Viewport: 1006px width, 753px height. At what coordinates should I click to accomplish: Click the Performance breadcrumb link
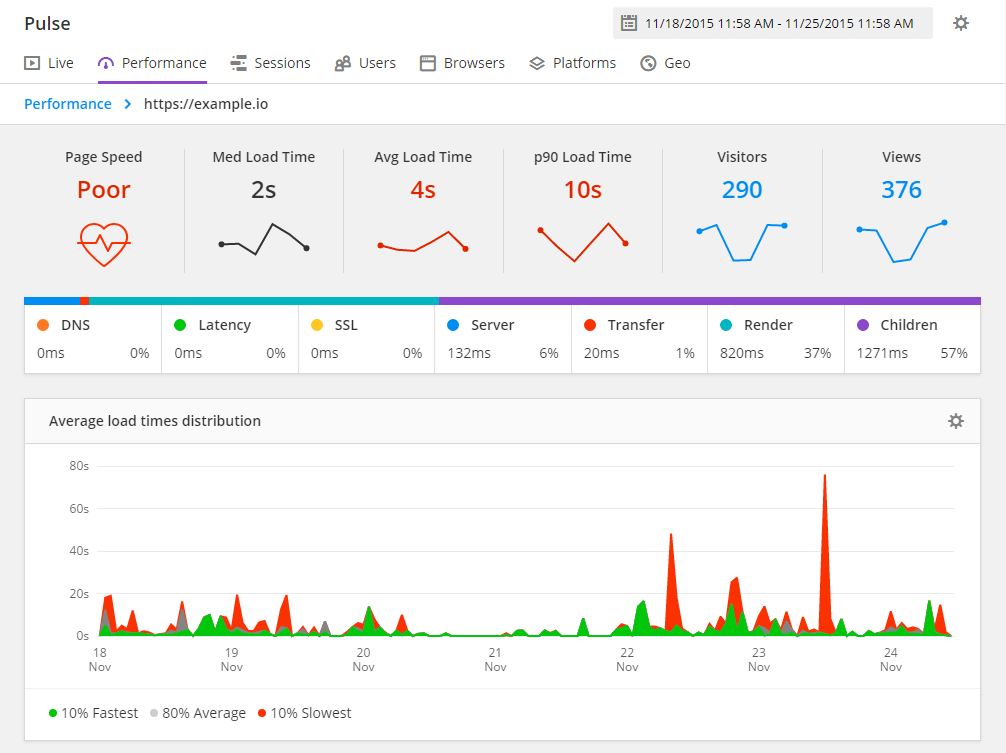67,103
